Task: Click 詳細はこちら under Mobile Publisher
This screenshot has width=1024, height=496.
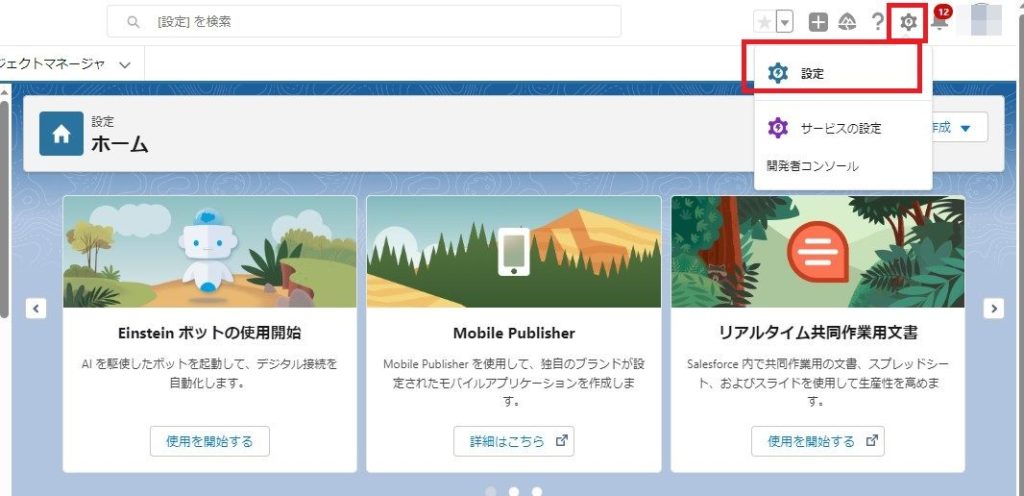Action: [x=514, y=441]
